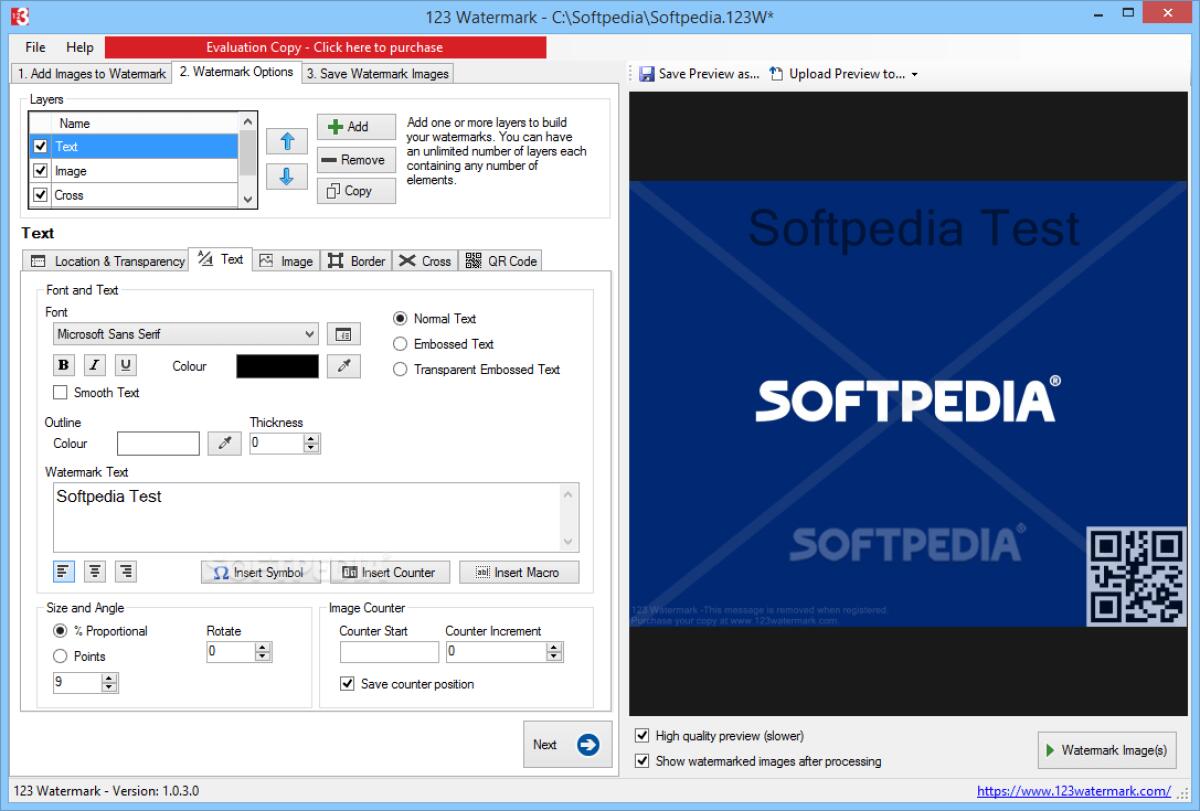
Task: Switch to the QR Code tab
Action: click(500, 260)
